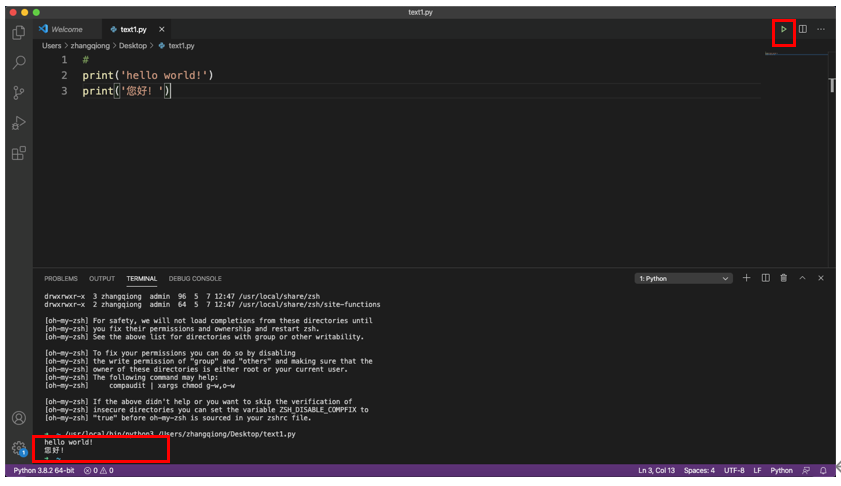
Task: Open the Explorer view in activity bar
Action: pos(19,33)
